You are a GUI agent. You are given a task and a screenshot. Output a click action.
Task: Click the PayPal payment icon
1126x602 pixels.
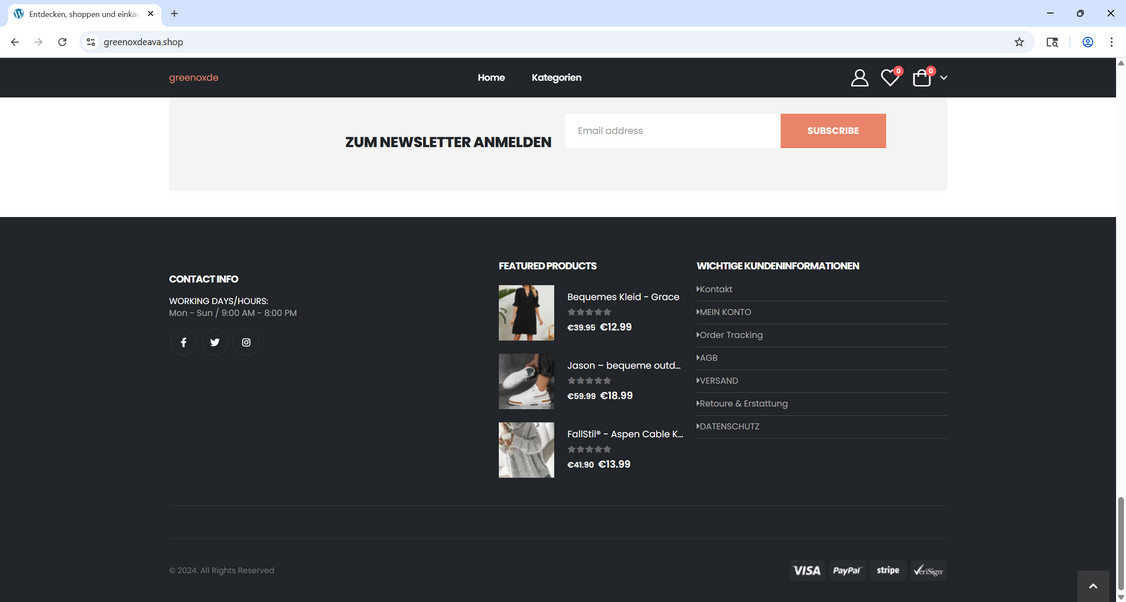847,570
